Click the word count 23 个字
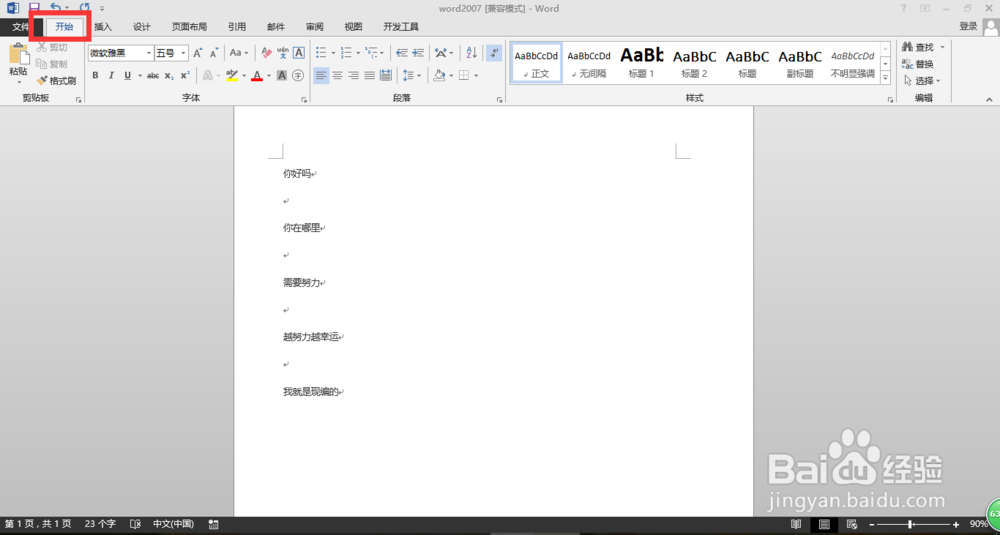This screenshot has width=1000, height=535. (x=100, y=524)
